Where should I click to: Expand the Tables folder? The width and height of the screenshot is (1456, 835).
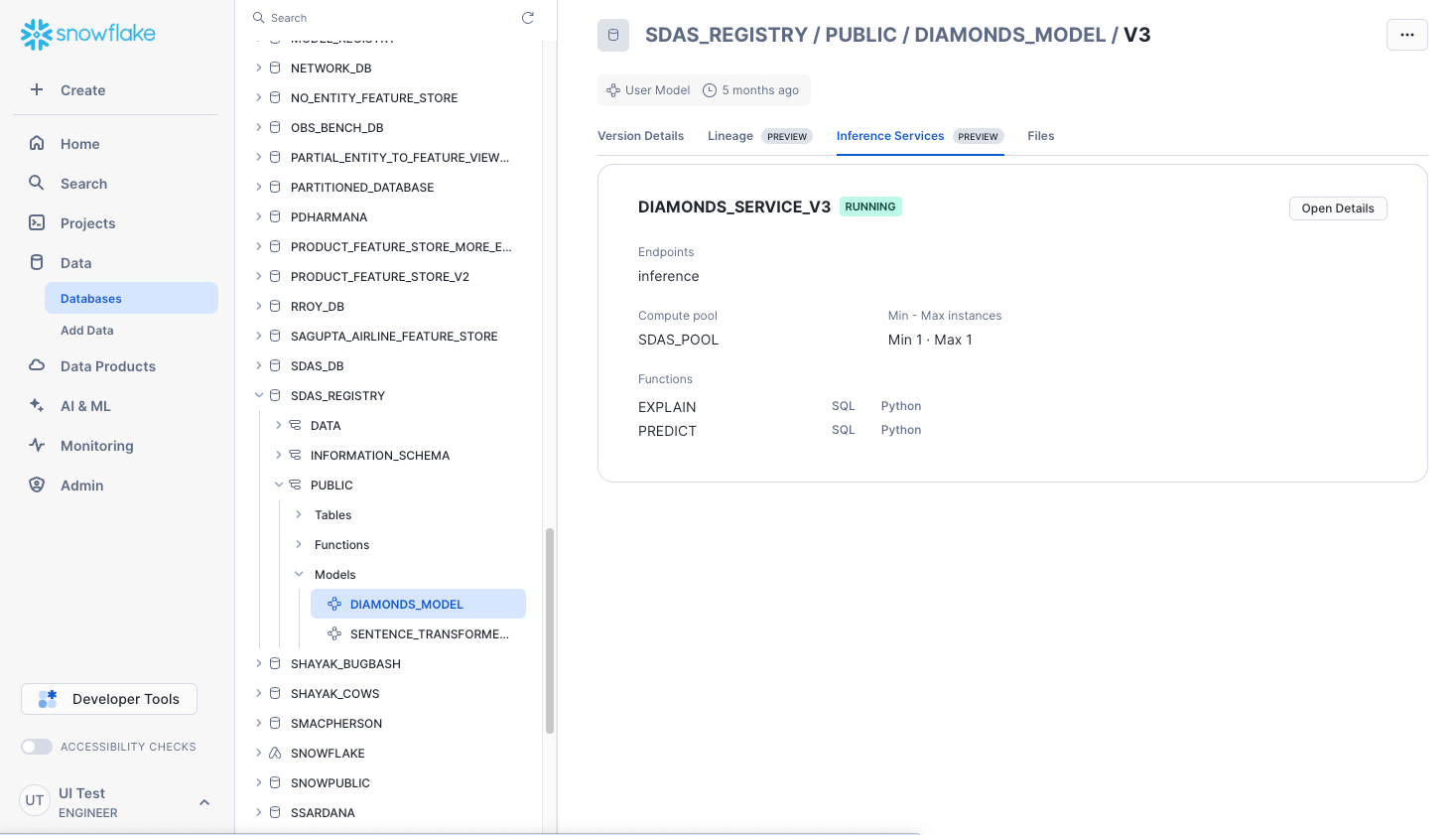(x=299, y=514)
